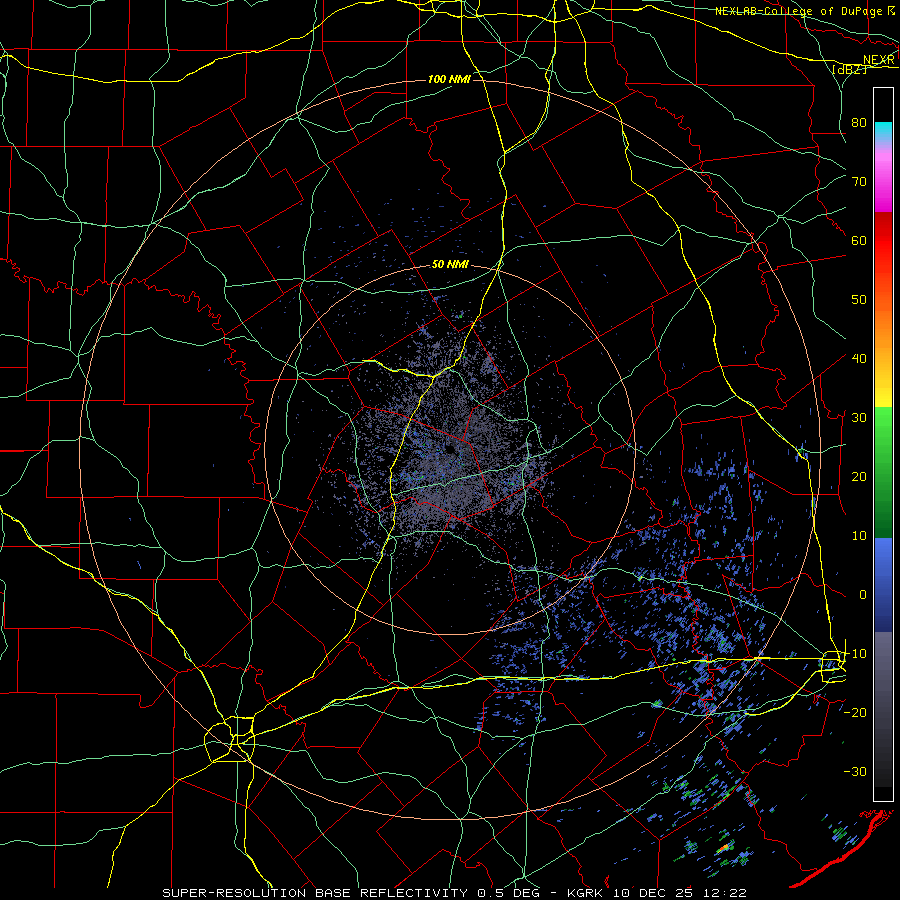Image resolution: width=900 pixels, height=900 pixels.
Task: Click the 100 NMI range ring label
Action: [449, 79]
